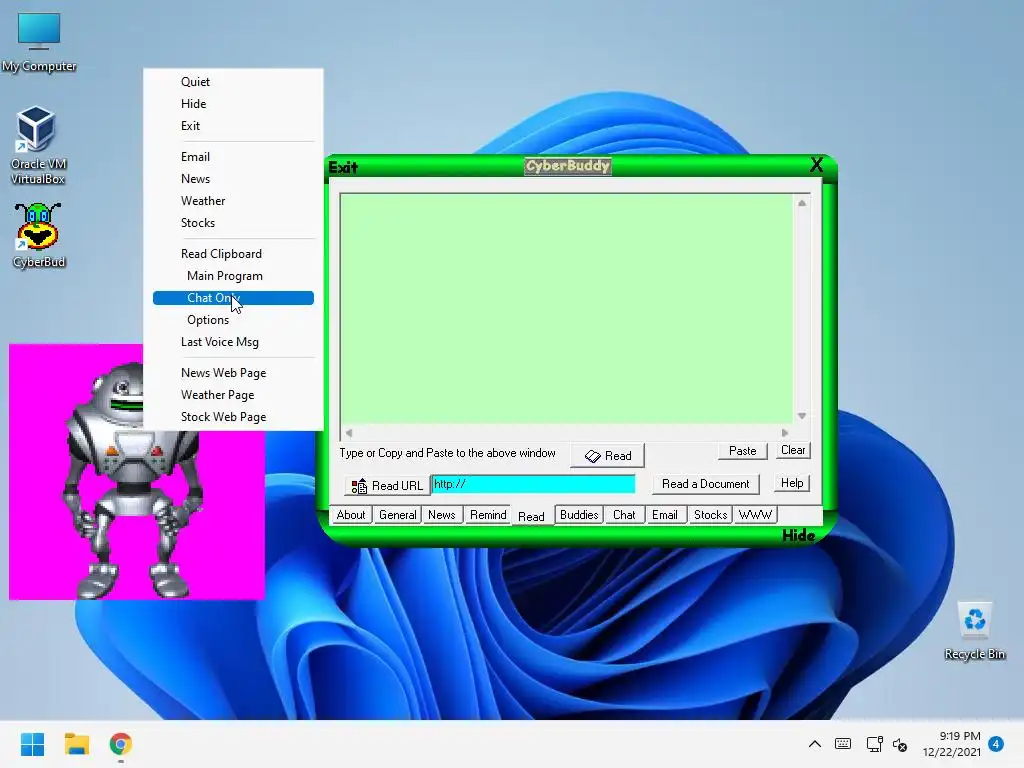This screenshot has height=768, width=1024.
Task: Choose Hide in the context menu
Action: (x=233, y=104)
